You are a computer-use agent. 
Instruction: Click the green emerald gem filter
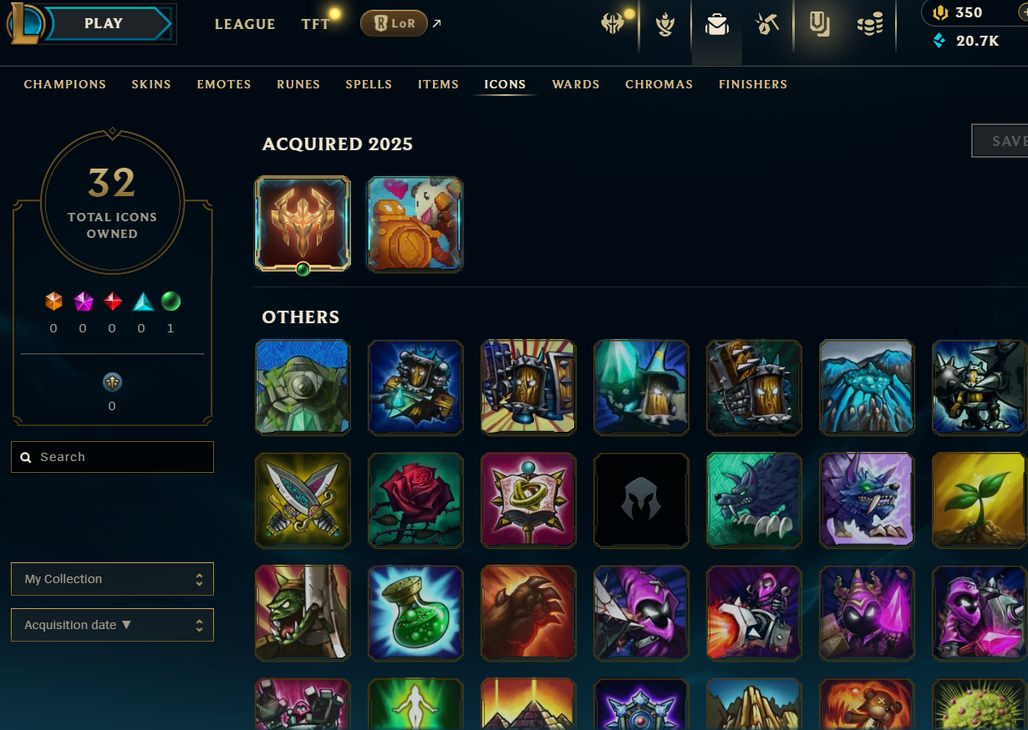point(170,301)
